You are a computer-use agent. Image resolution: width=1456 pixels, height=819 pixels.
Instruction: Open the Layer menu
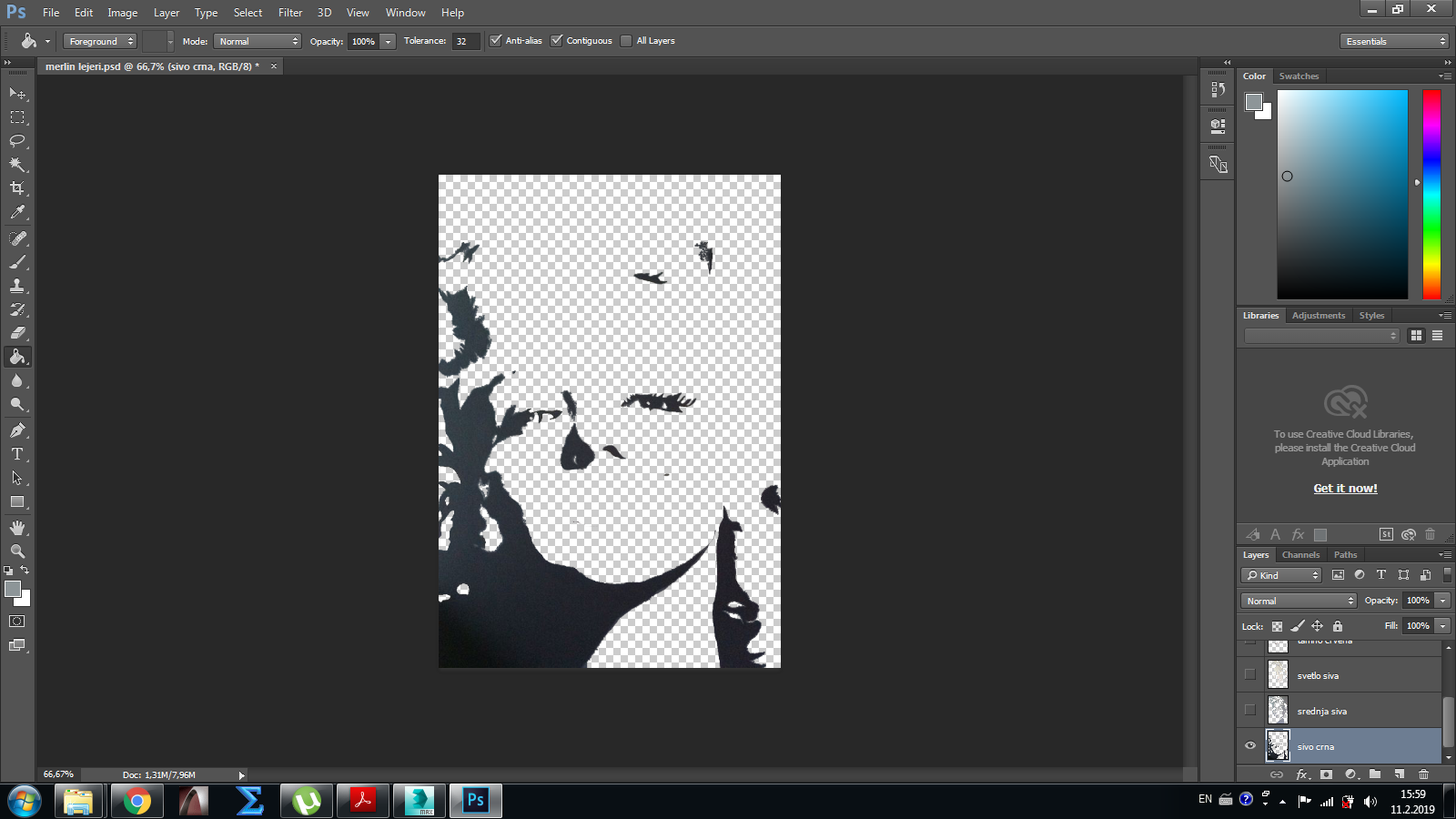pos(167,13)
